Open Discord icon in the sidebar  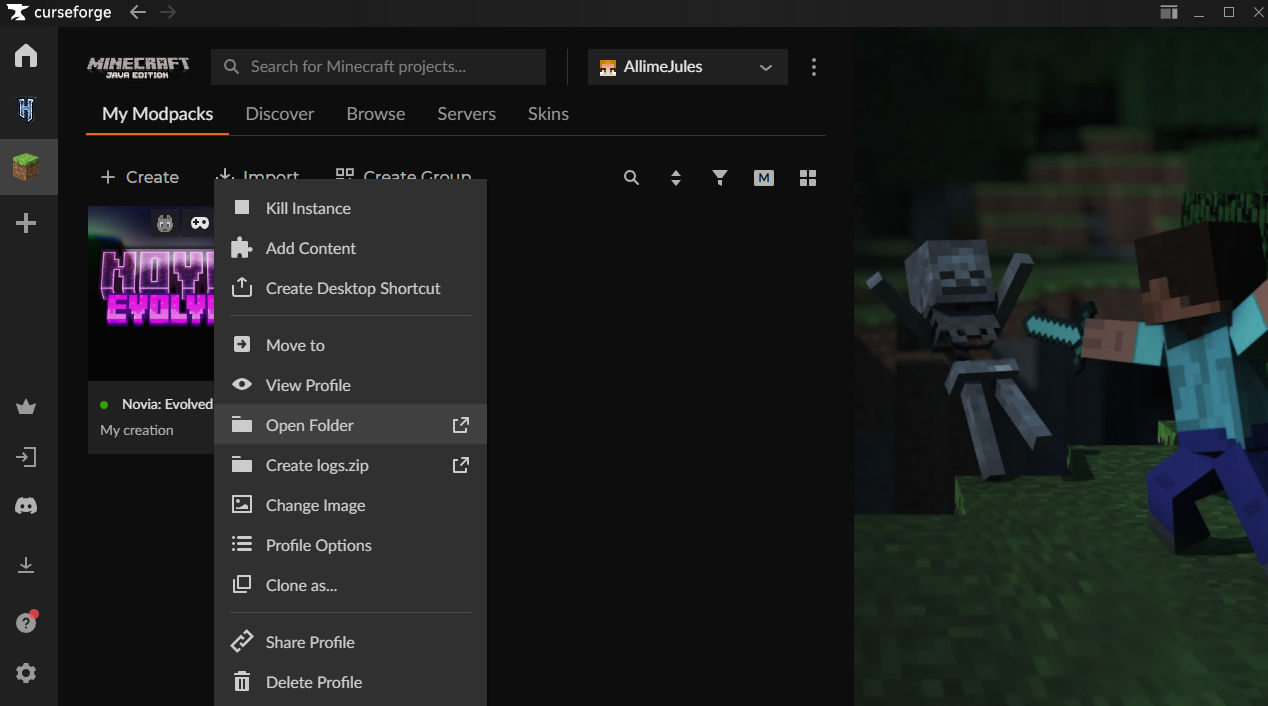click(26, 506)
